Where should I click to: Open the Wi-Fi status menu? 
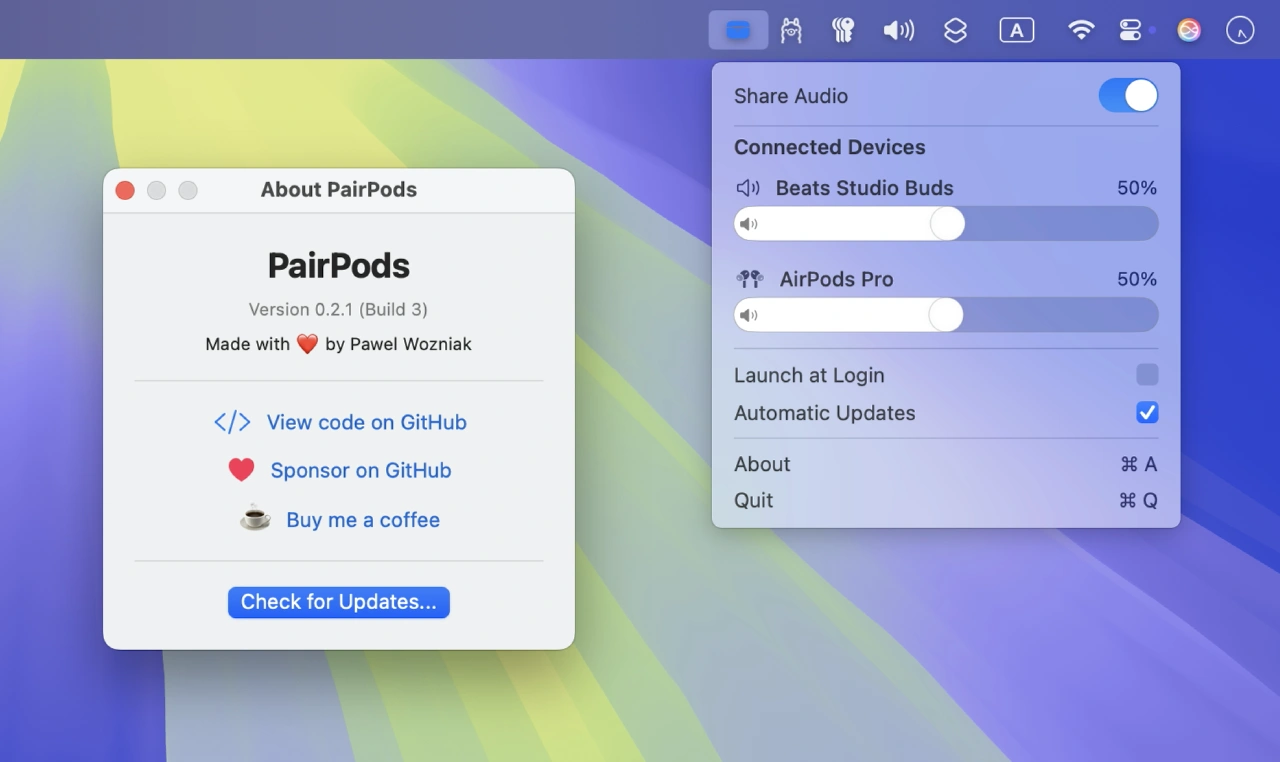[x=1081, y=30]
